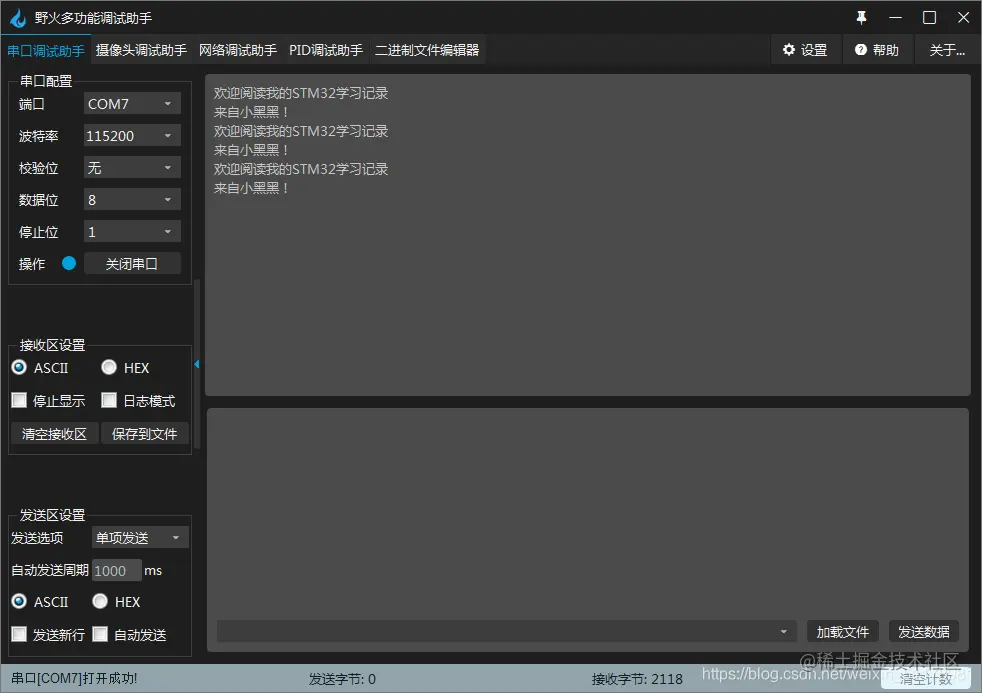Open the COM7 port dropdown

point(131,103)
